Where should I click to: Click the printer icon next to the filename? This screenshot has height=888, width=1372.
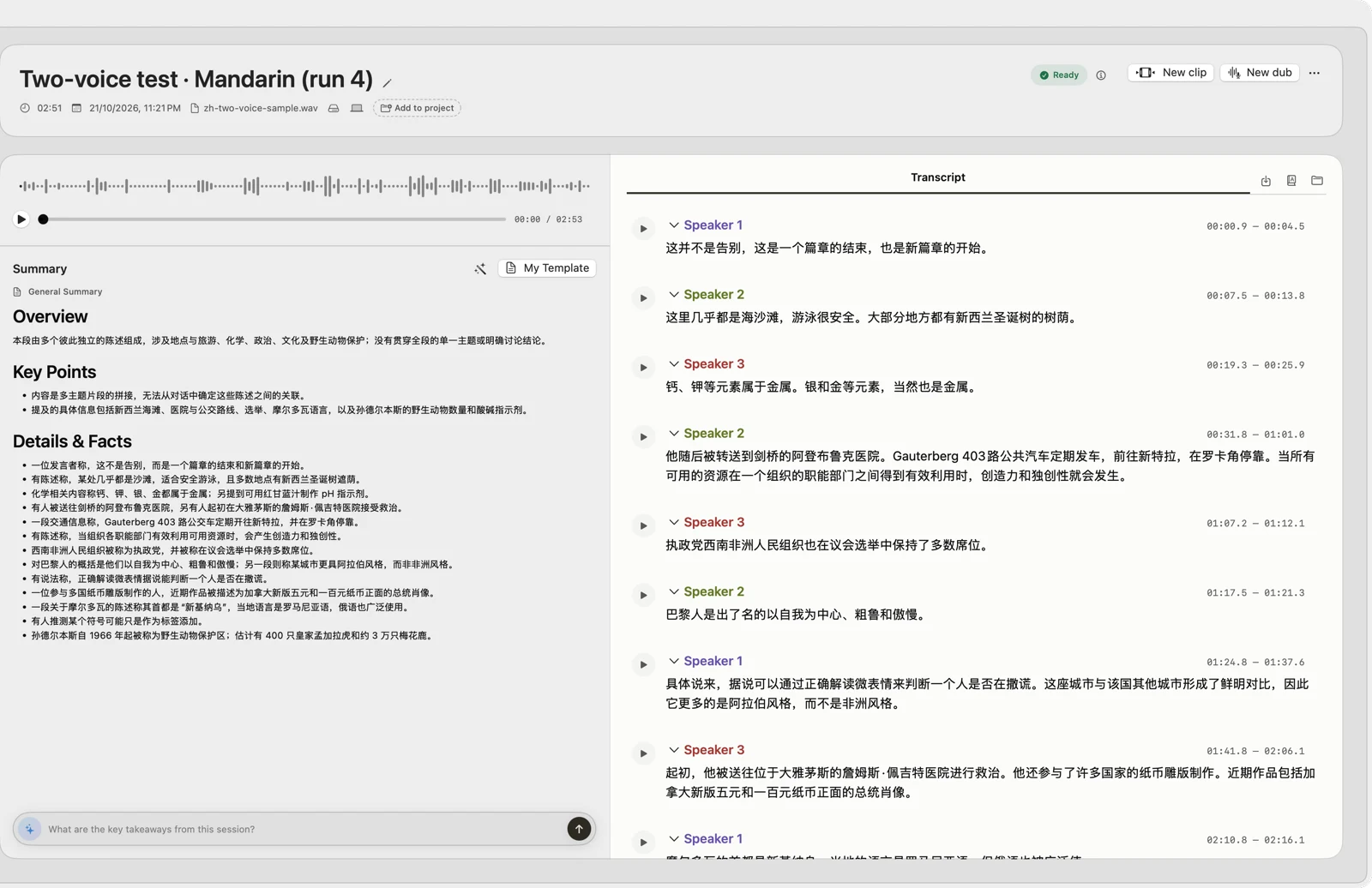pos(334,108)
